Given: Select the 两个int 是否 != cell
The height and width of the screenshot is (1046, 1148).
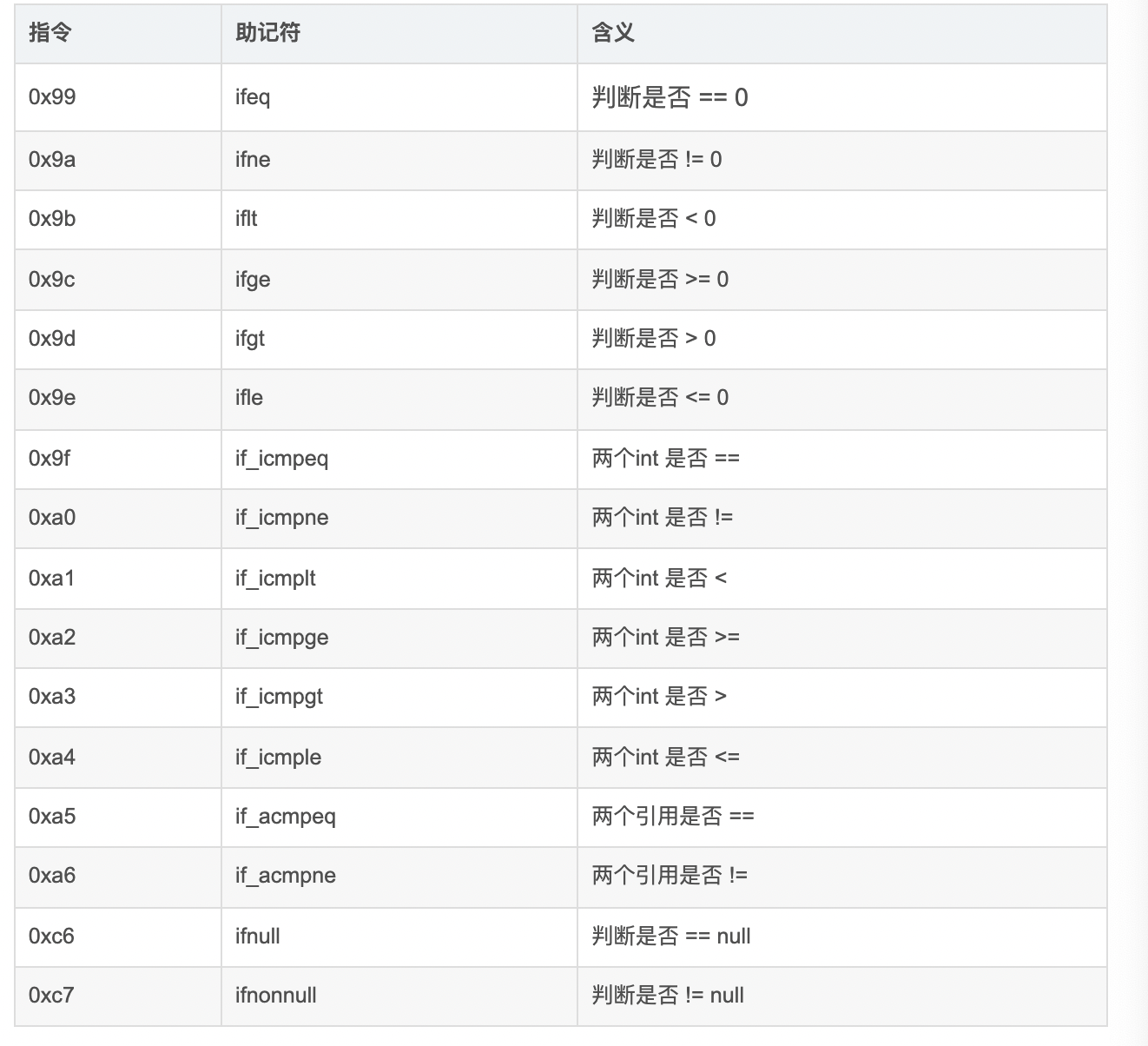Looking at the screenshot, I should click(842, 519).
